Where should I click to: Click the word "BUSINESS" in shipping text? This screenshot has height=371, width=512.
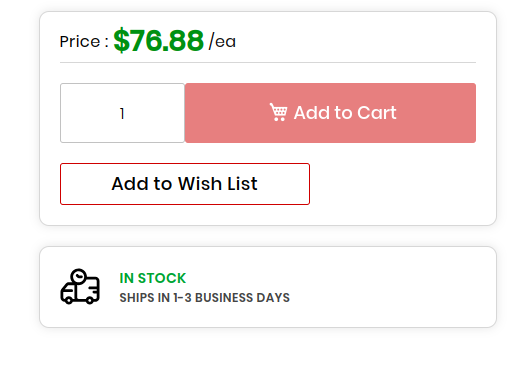pos(224,298)
